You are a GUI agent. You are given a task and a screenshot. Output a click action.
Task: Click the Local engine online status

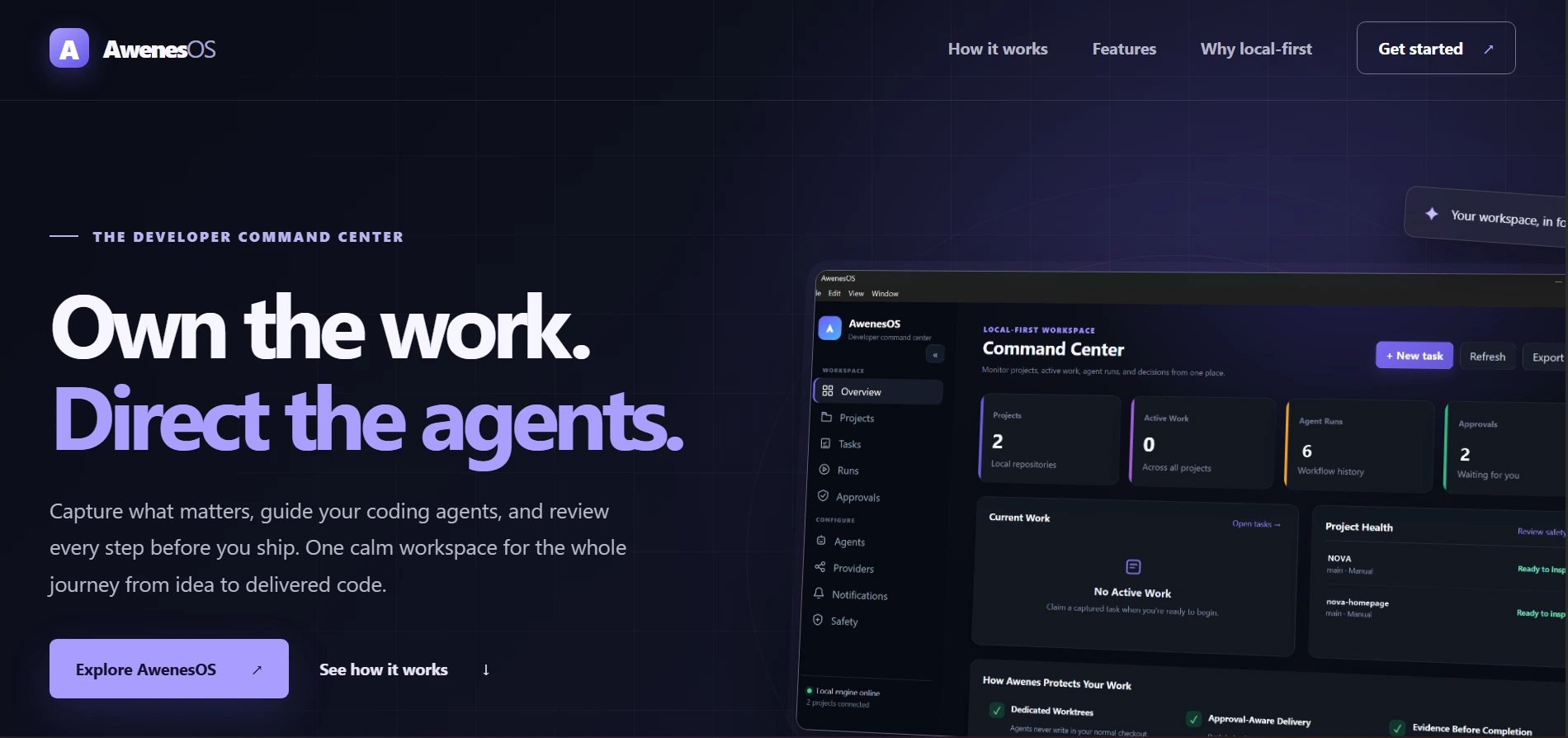coord(843,692)
